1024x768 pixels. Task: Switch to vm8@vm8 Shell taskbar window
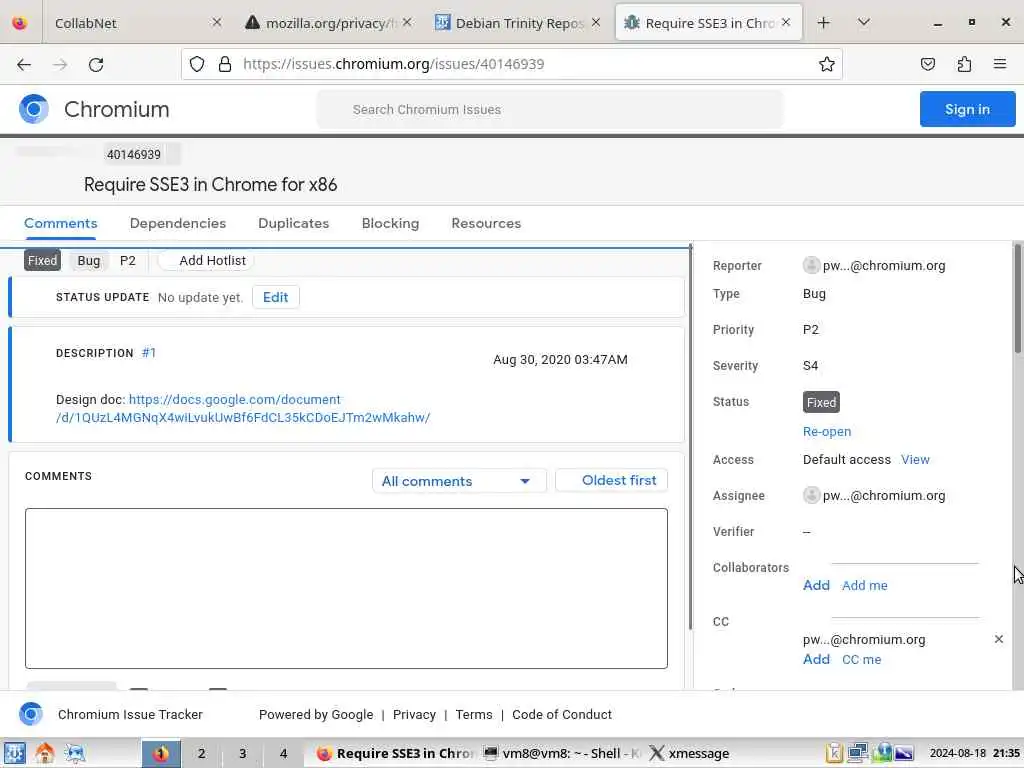pos(561,753)
